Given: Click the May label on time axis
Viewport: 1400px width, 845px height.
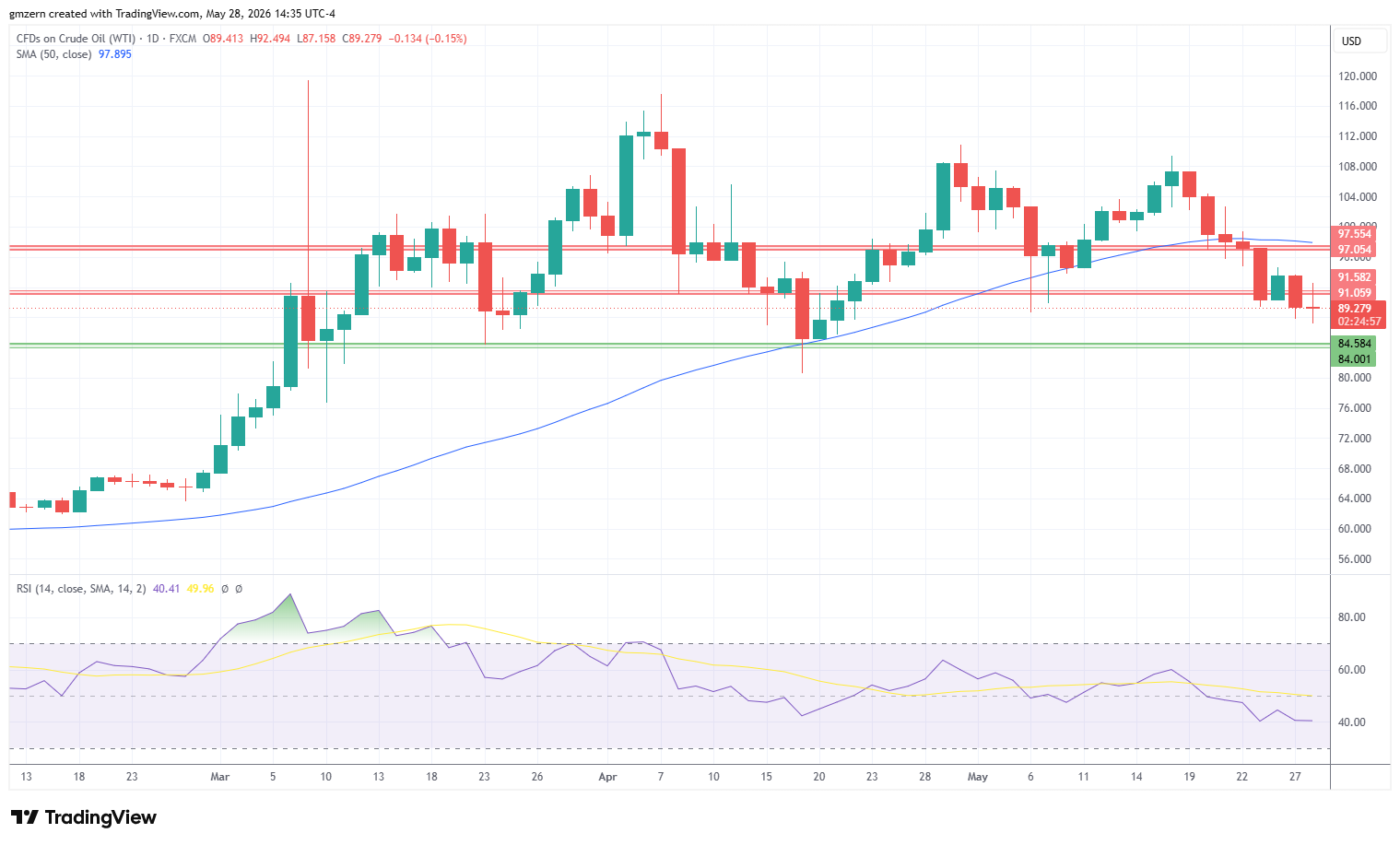Looking at the screenshot, I should click(978, 777).
